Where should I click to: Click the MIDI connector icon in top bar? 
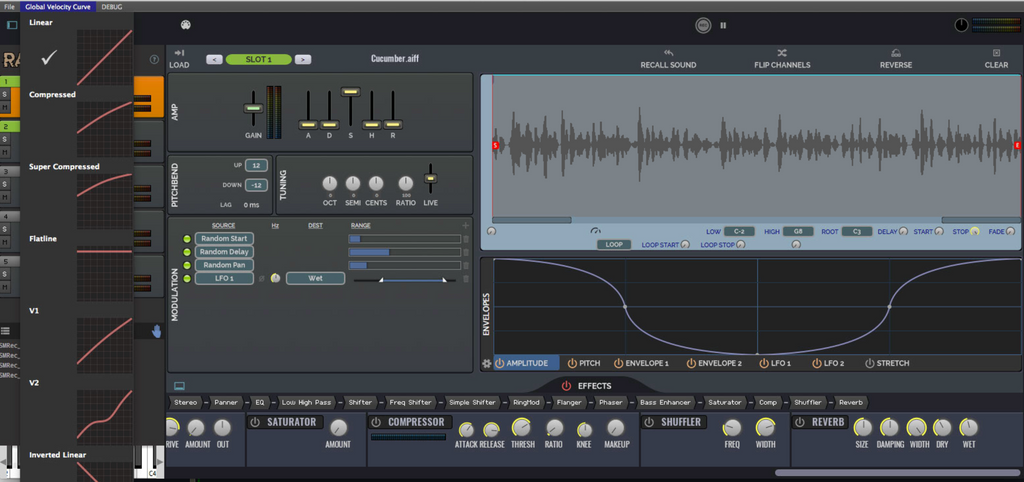pyautogui.click(x=185, y=25)
